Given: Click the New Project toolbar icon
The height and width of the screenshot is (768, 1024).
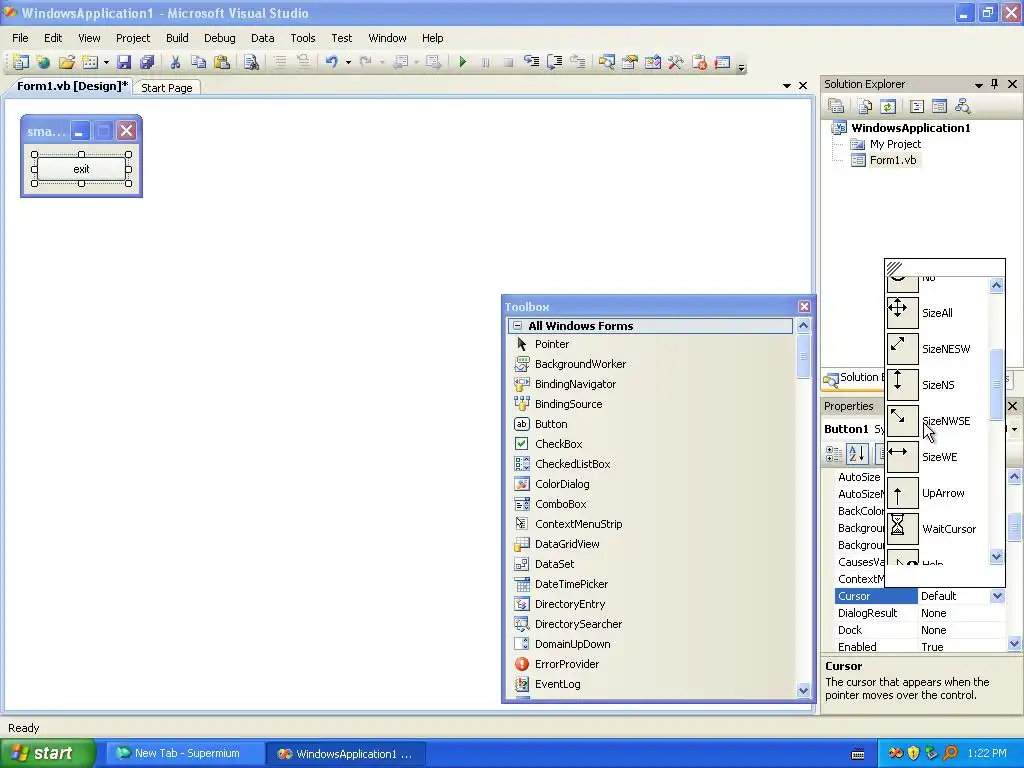Looking at the screenshot, I should tap(20, 62).
